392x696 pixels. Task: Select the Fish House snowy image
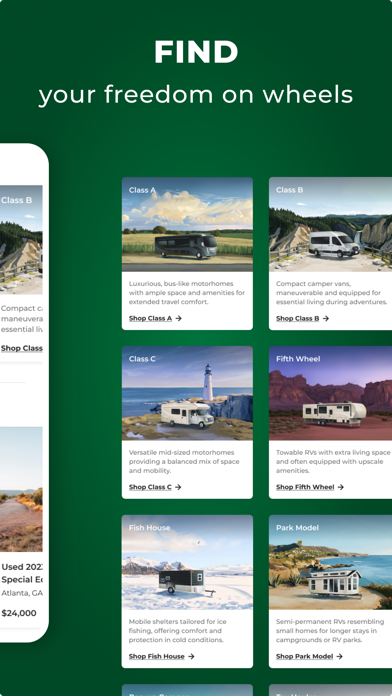(187, 562)
